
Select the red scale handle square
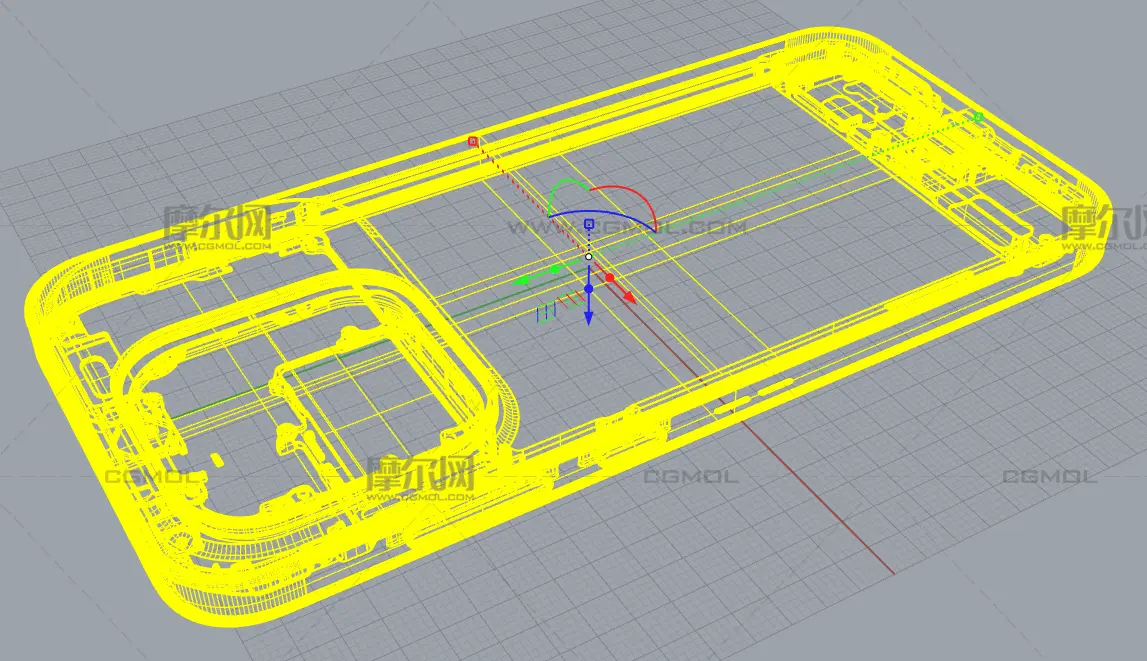473,142
